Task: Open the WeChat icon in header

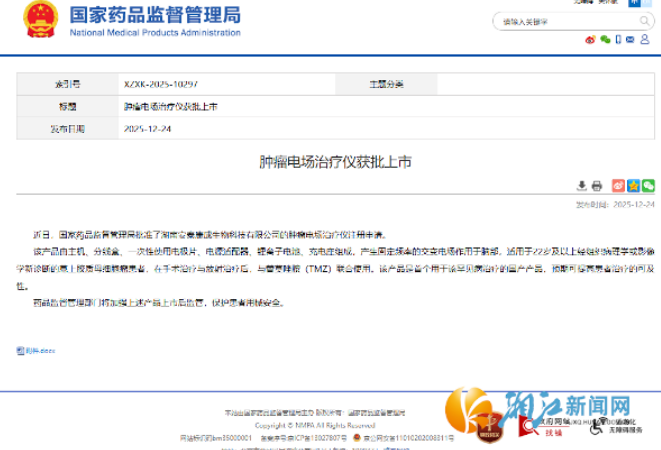Action: pos(605,39)
